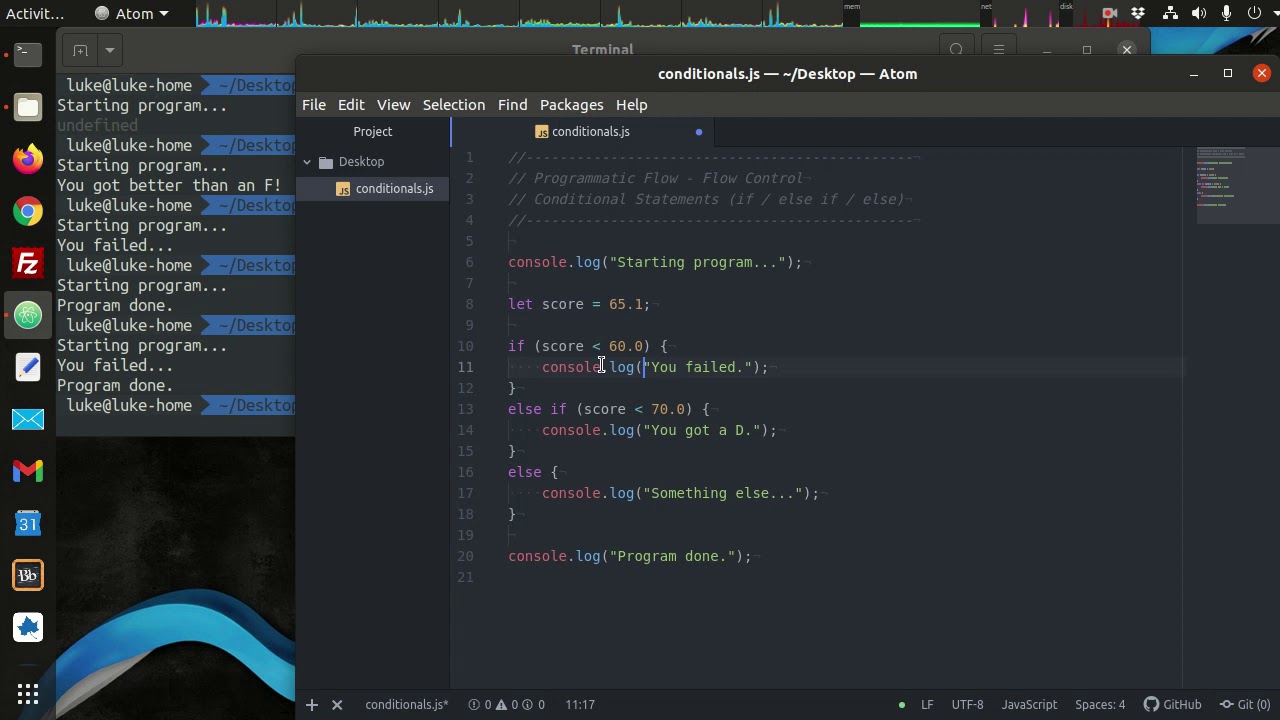Viewport: 1280px width, 720px height.
Task: Select the conditionals.js editor tab
Action: (x=583, y=132)
